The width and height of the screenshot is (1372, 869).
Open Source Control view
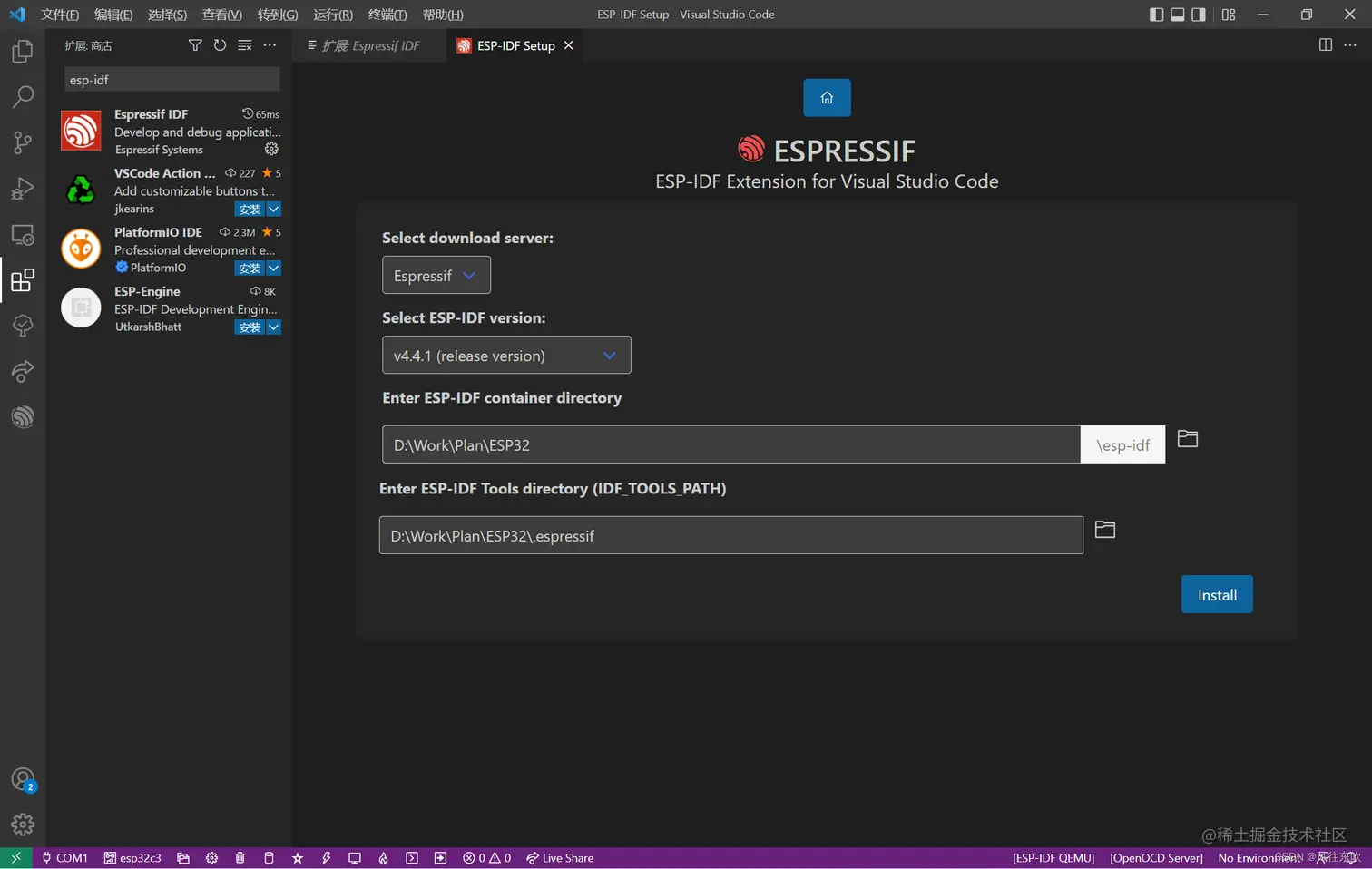(x=23, y=142)
